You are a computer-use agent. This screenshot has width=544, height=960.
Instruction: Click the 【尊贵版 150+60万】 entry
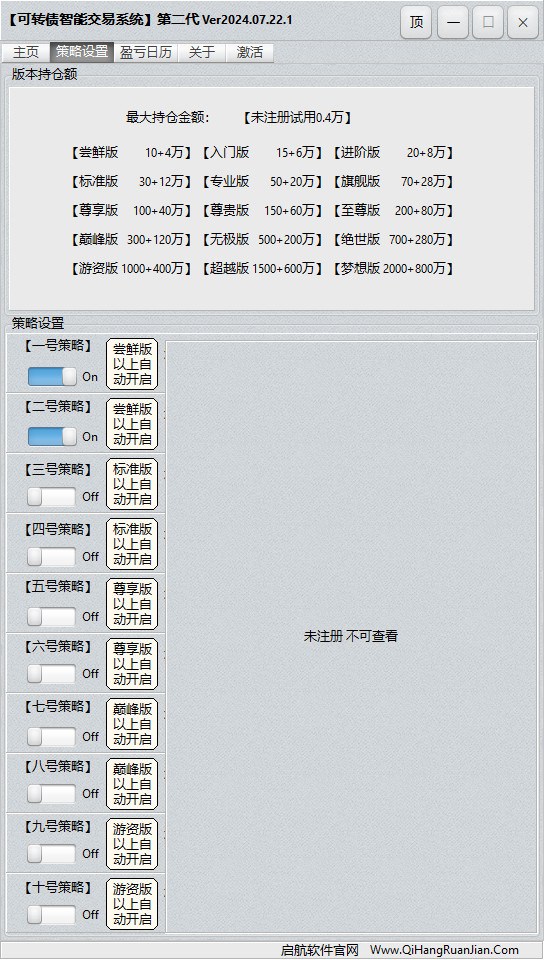point(262,210)
